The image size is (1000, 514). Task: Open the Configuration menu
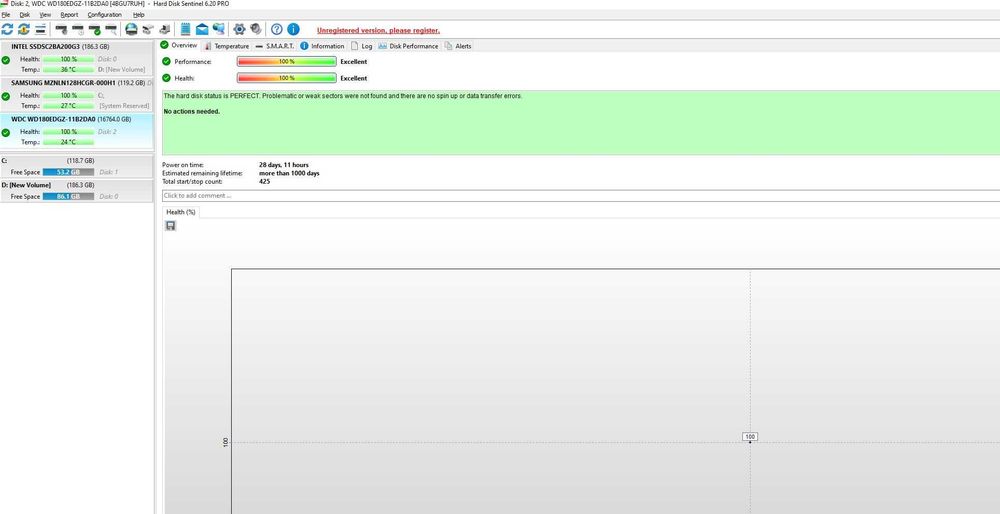tap(105, 14)
